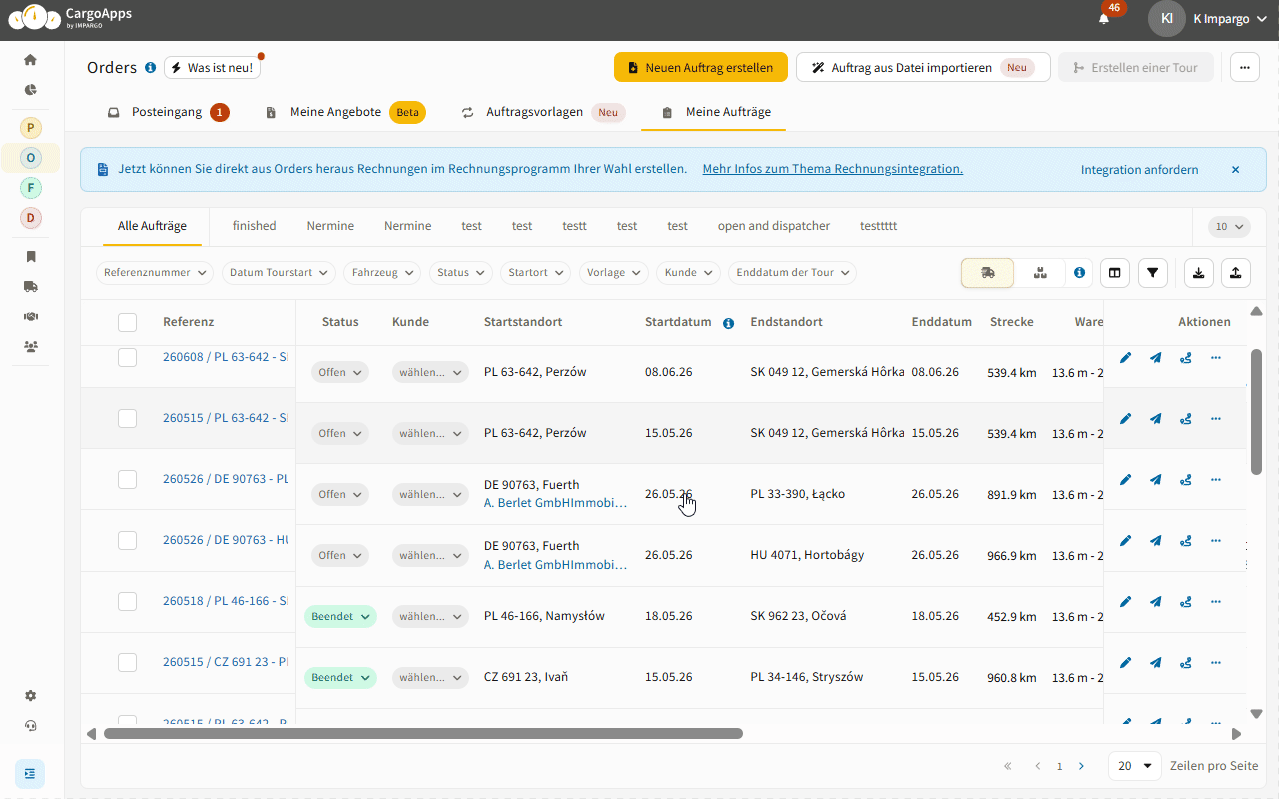Screen dimensions: 1279x799
Task: Change Beendet status of Namysłów order
Action: [x=340, y=617]
